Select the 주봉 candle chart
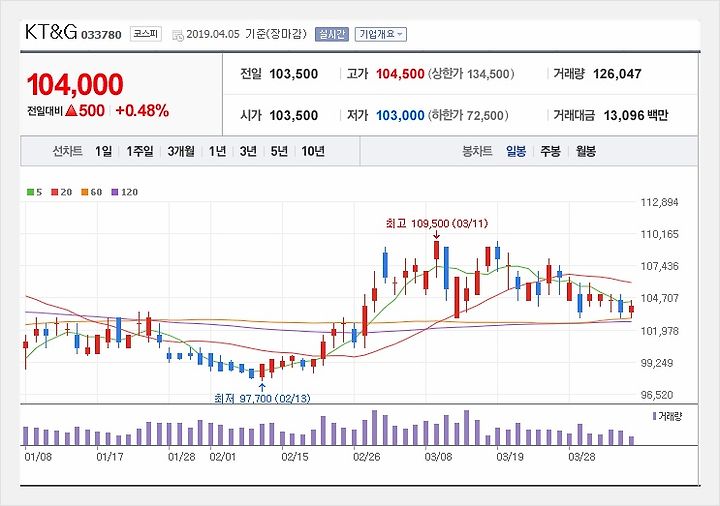 [550, 151]
